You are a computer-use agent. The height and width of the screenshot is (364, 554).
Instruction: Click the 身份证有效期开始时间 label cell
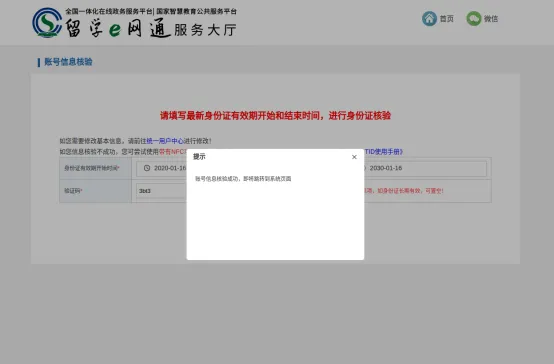point(95,168)
